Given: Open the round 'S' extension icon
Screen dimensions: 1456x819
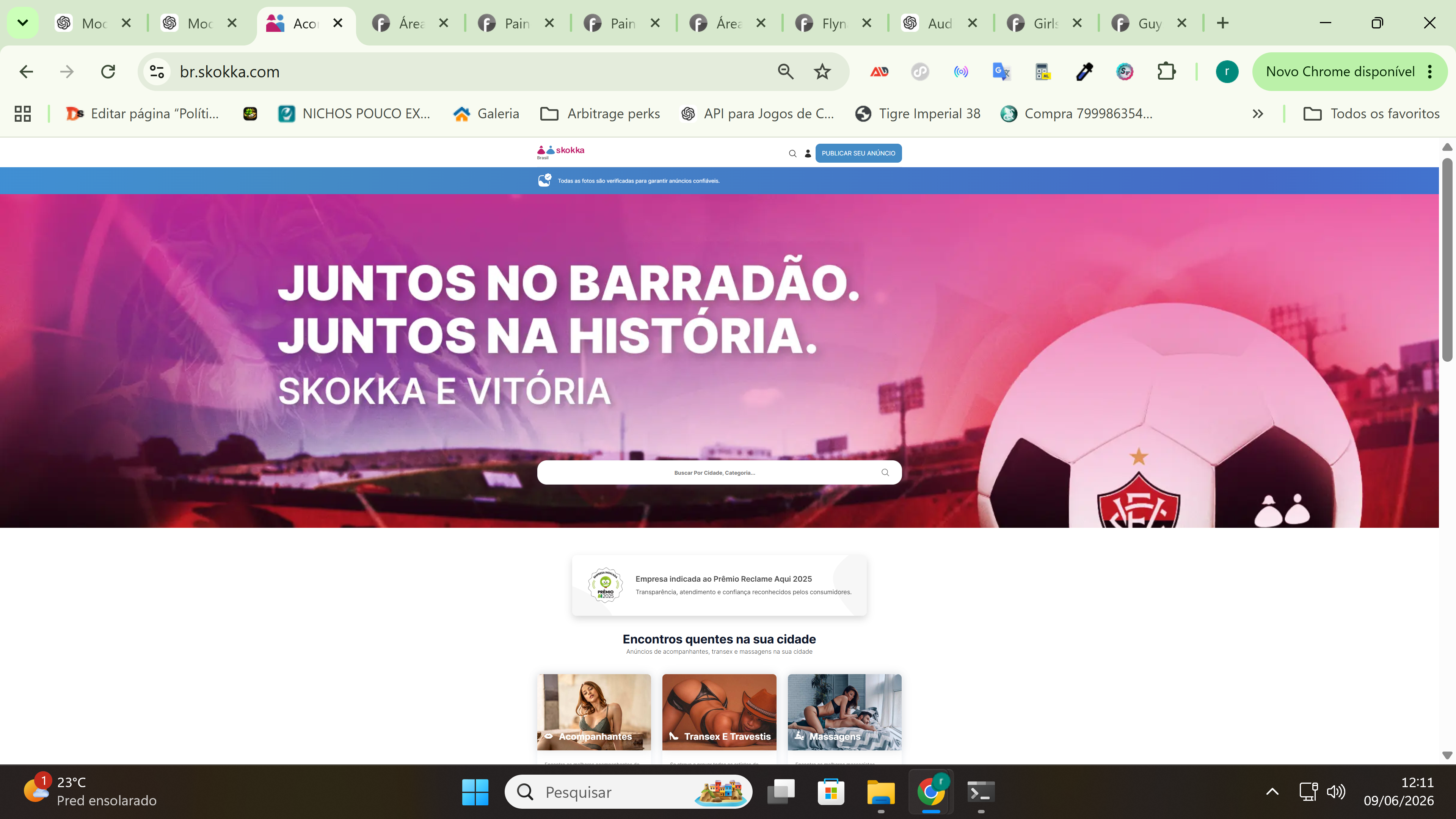Looking at the screenshot, I should (1125, 72).
